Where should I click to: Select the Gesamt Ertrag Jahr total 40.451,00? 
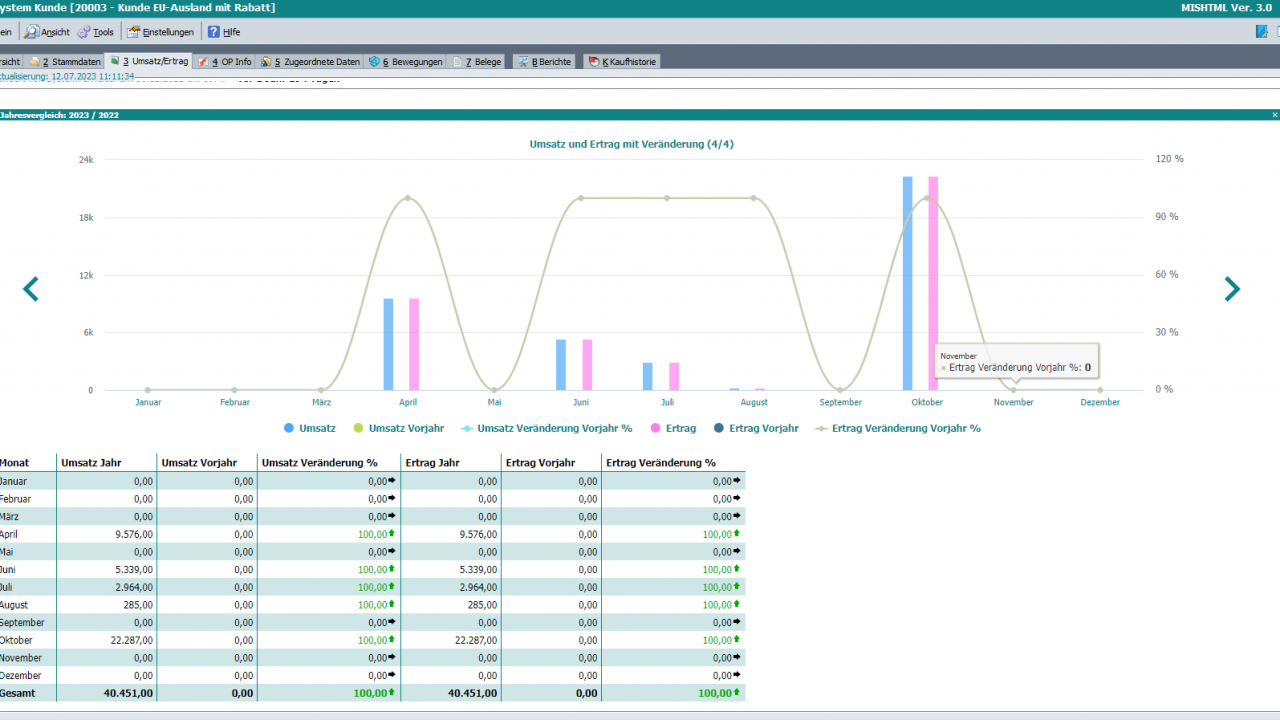tap(472, 693)
